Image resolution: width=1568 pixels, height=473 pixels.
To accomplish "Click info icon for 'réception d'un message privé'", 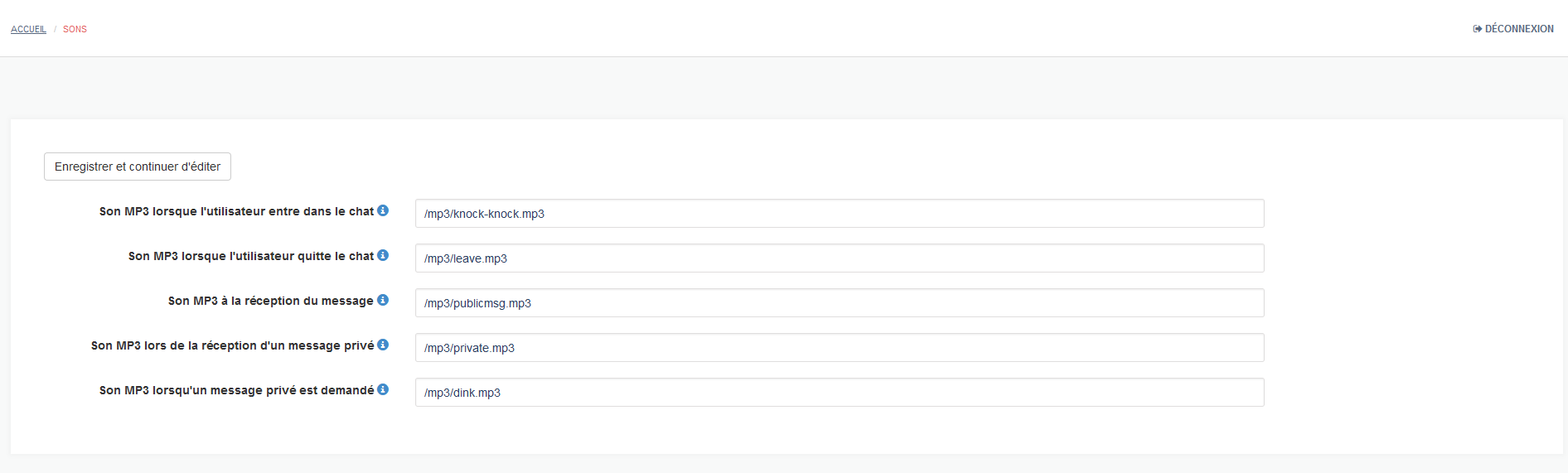I will tap(383, 345).
